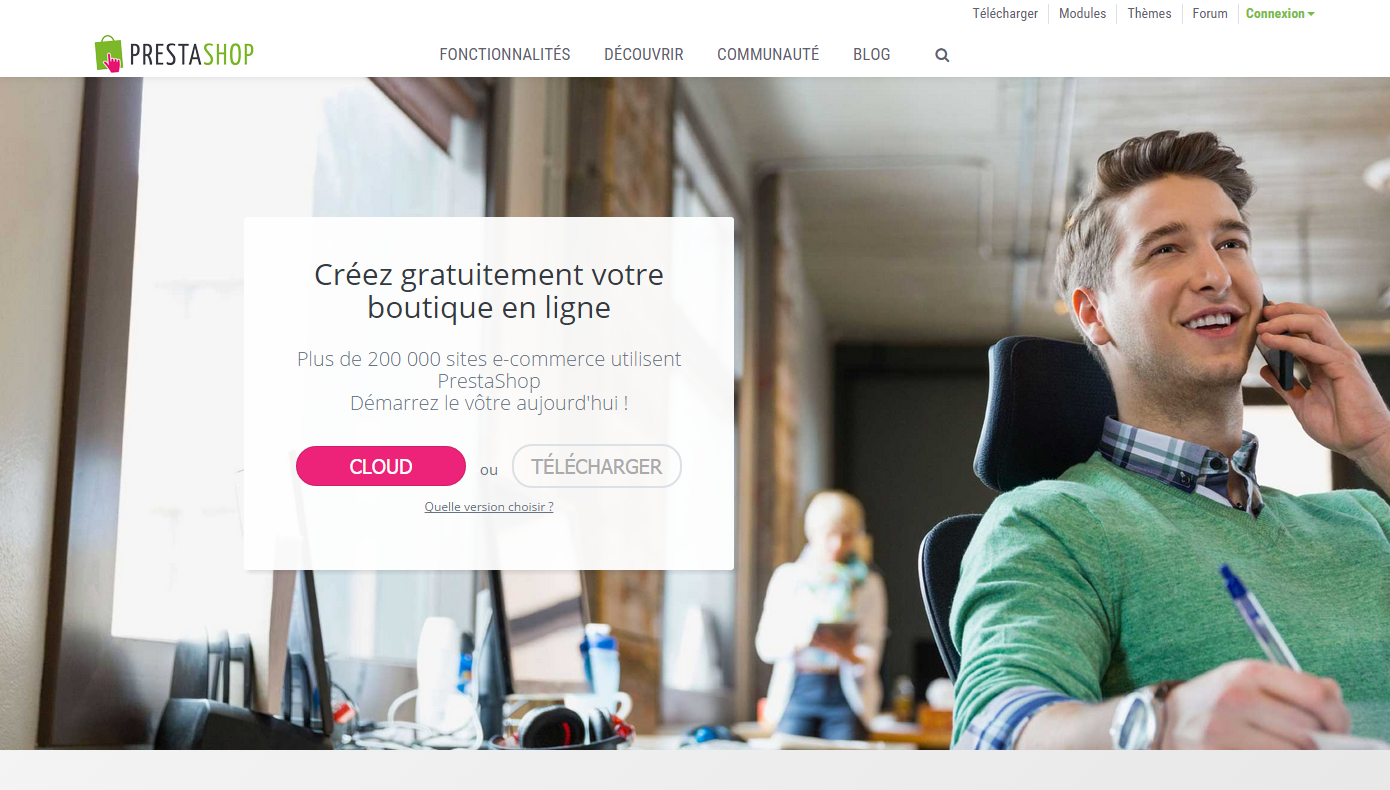Click the 'Plus de 200 000 sites' subtitle text
Screen dimensions: 1390x790
coord(489,381)
